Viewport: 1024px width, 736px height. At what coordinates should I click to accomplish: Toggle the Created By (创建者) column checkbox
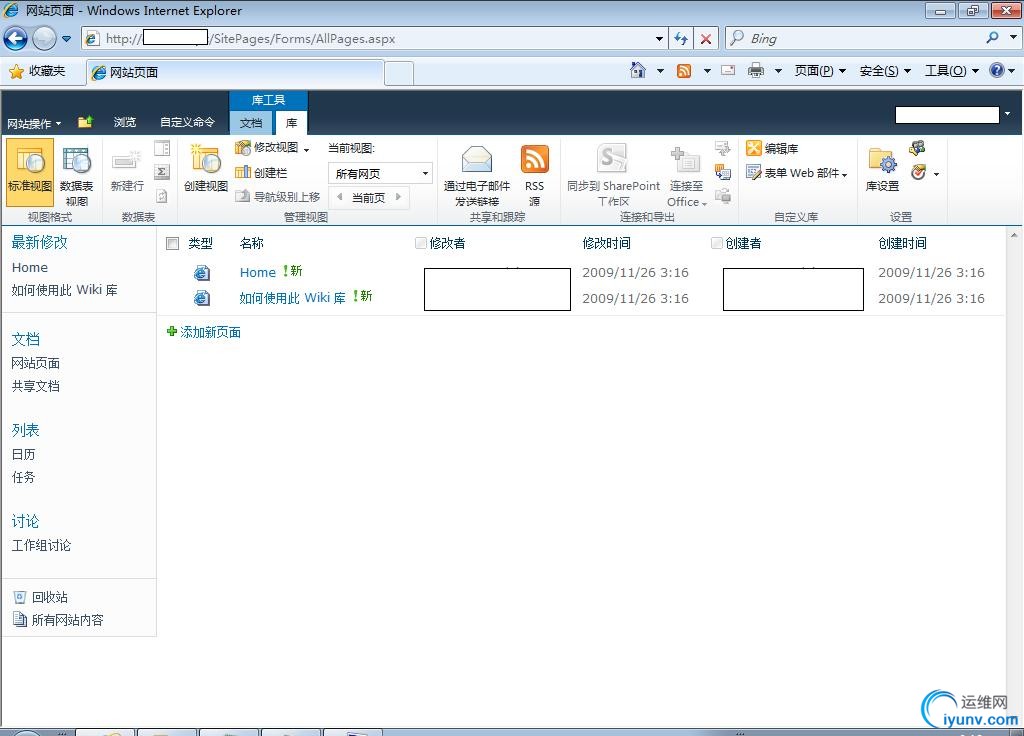point(717,243)
